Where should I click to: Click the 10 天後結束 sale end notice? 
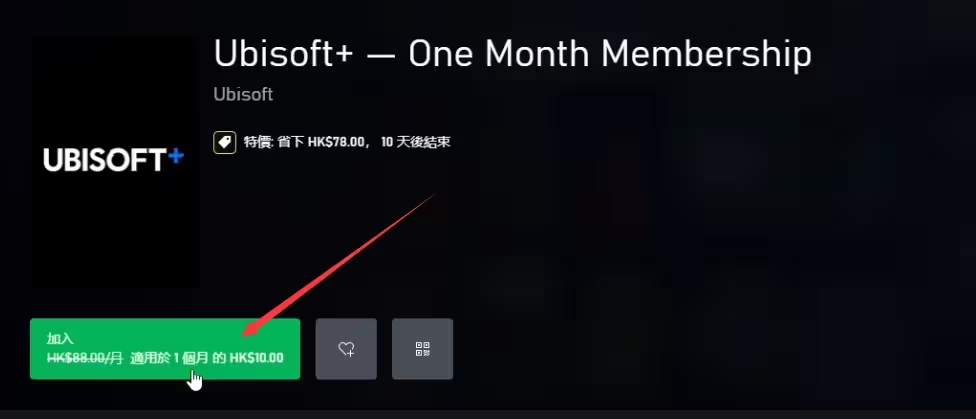point(415,142)
